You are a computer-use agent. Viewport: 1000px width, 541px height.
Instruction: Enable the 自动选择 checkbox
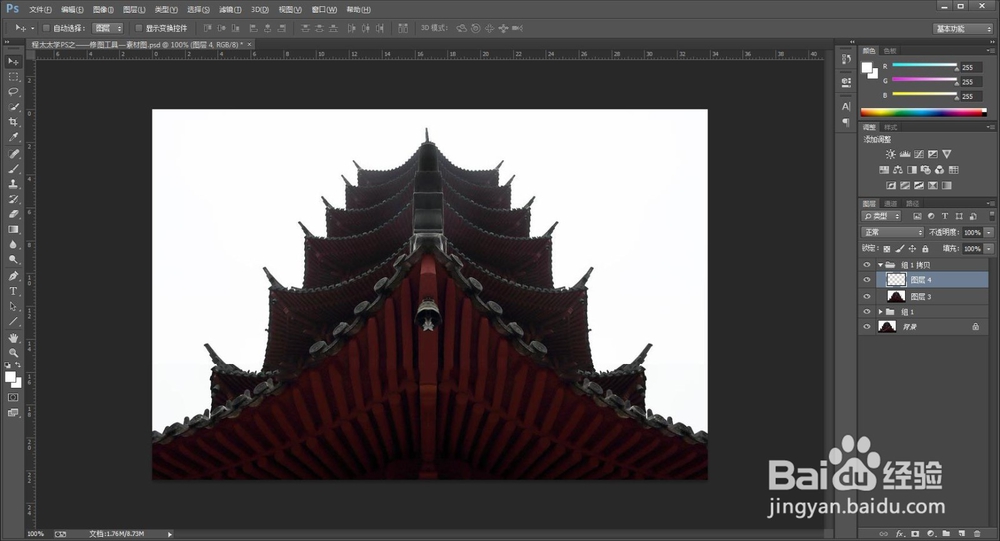click(46, 28)
